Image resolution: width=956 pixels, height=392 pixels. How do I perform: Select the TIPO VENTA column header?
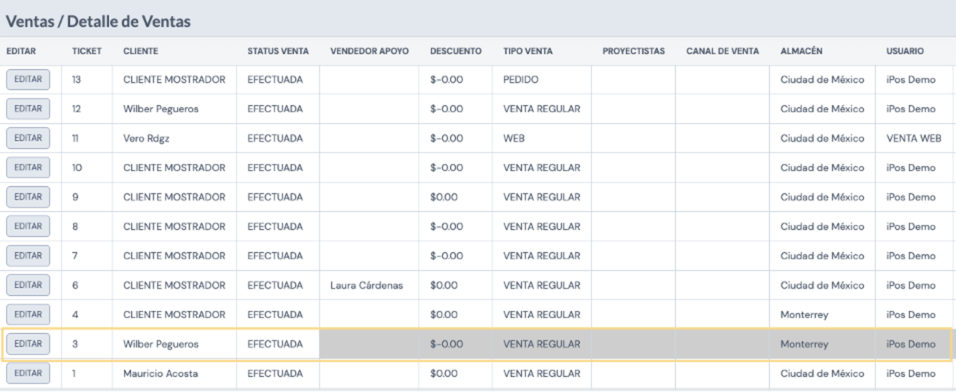click(x=528, y=51)
